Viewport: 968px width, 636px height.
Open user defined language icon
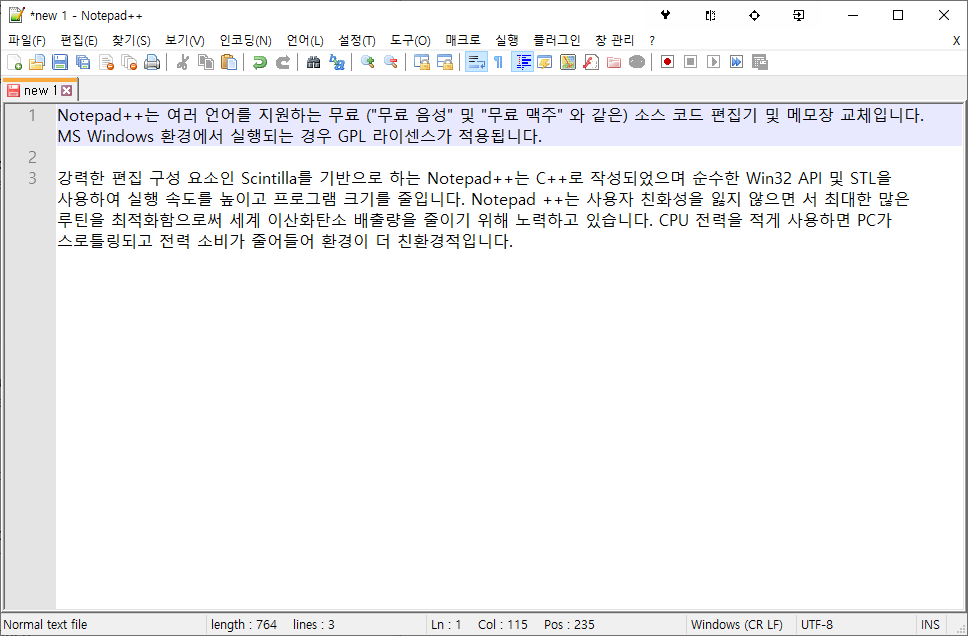tap(544, 62)
